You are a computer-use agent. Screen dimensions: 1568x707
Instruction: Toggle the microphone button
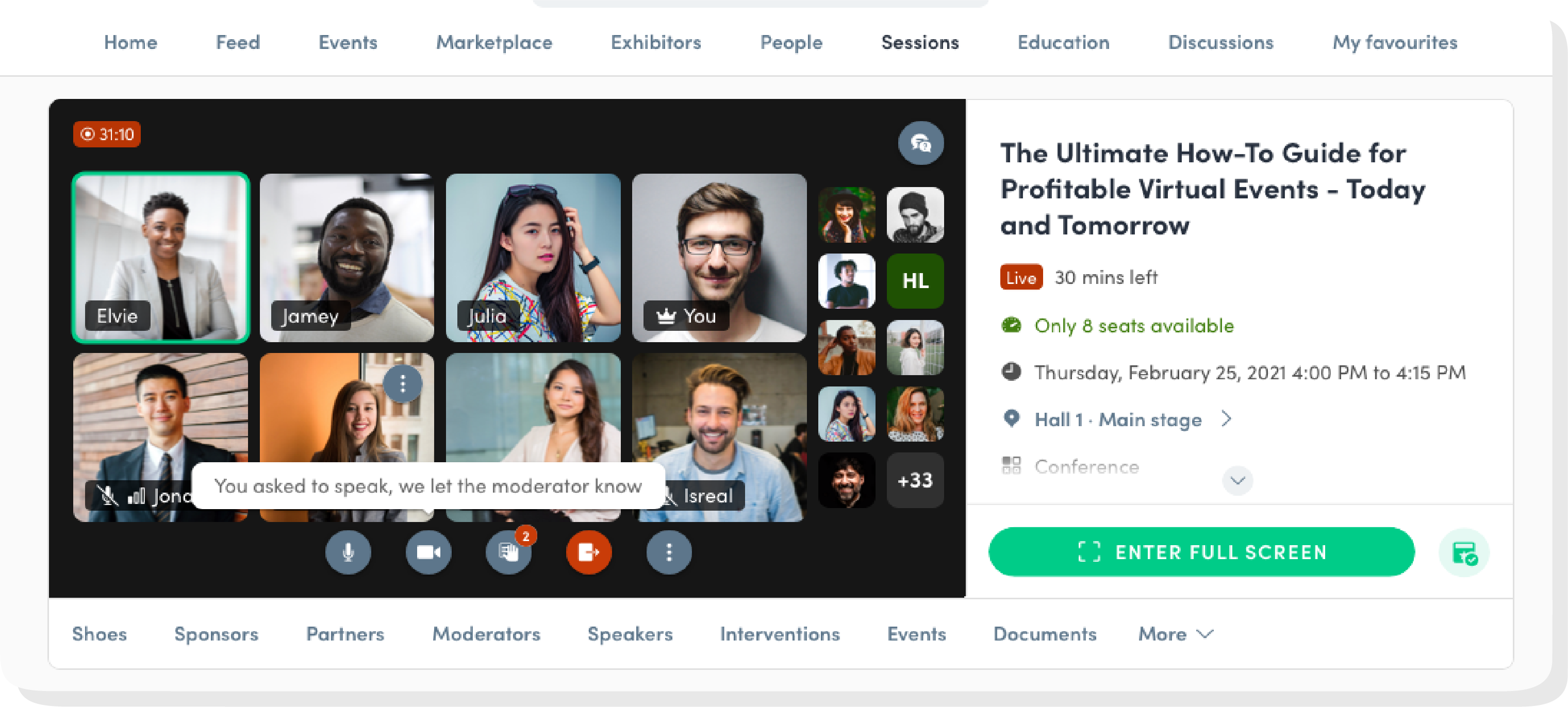(x=348, y=552)
